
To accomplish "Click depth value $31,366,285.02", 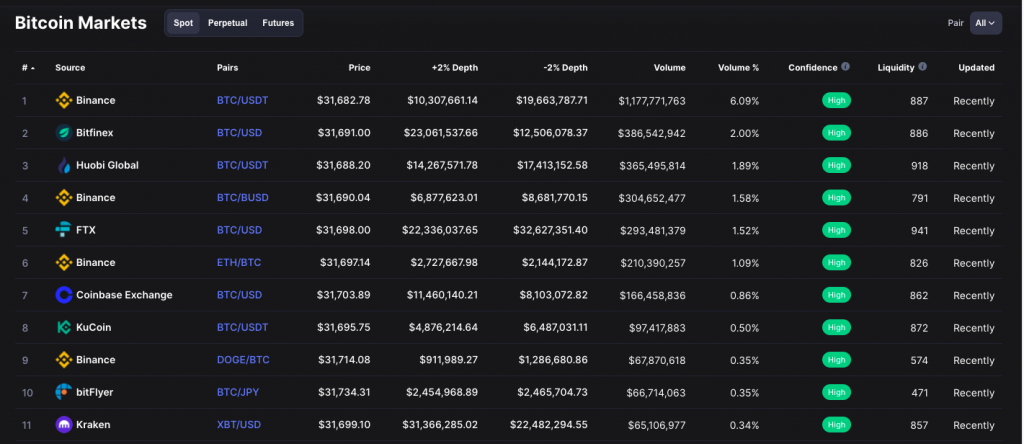I will [x=441, y=424].
